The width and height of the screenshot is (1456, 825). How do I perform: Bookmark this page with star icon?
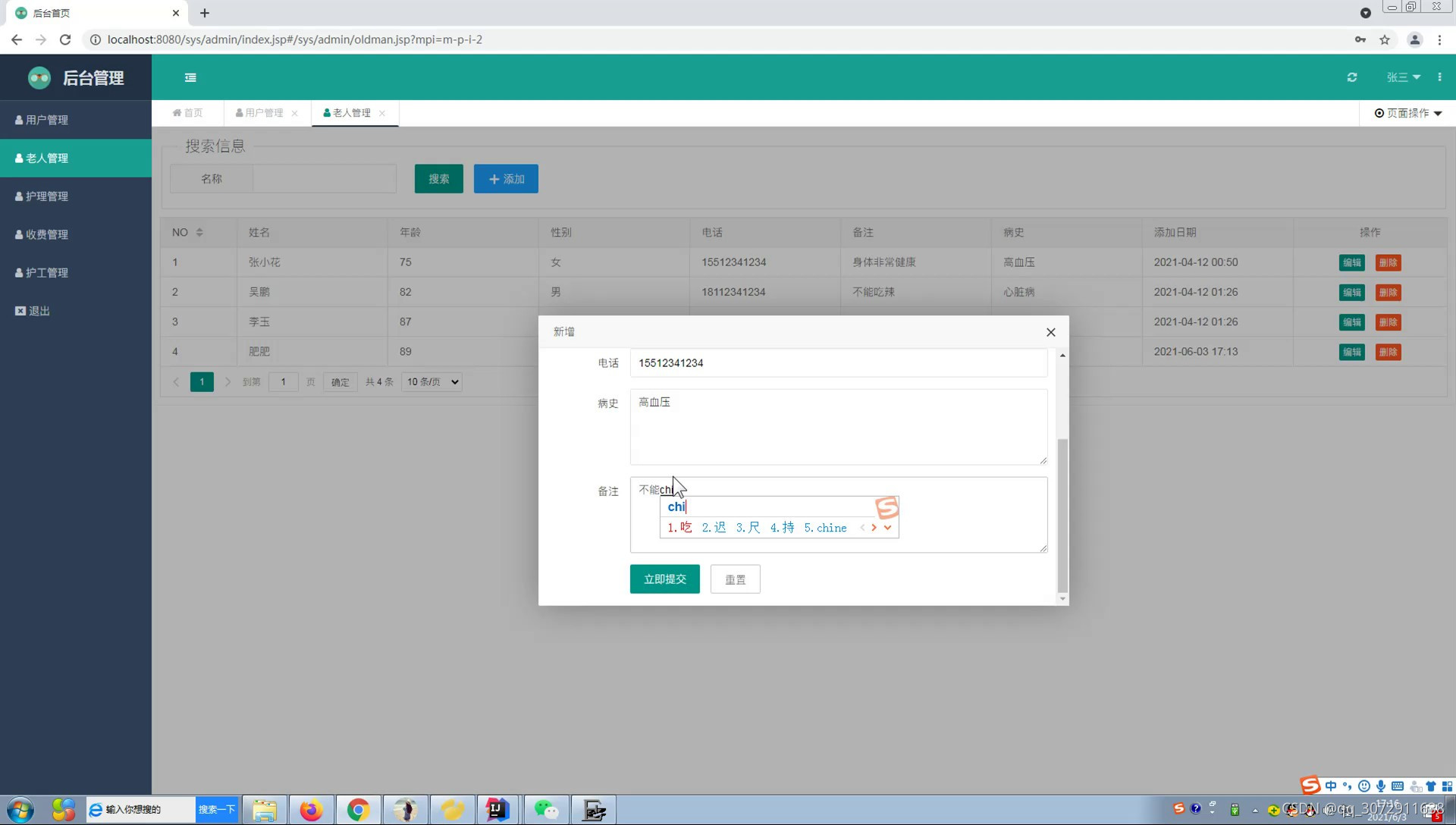(1385, 39)
